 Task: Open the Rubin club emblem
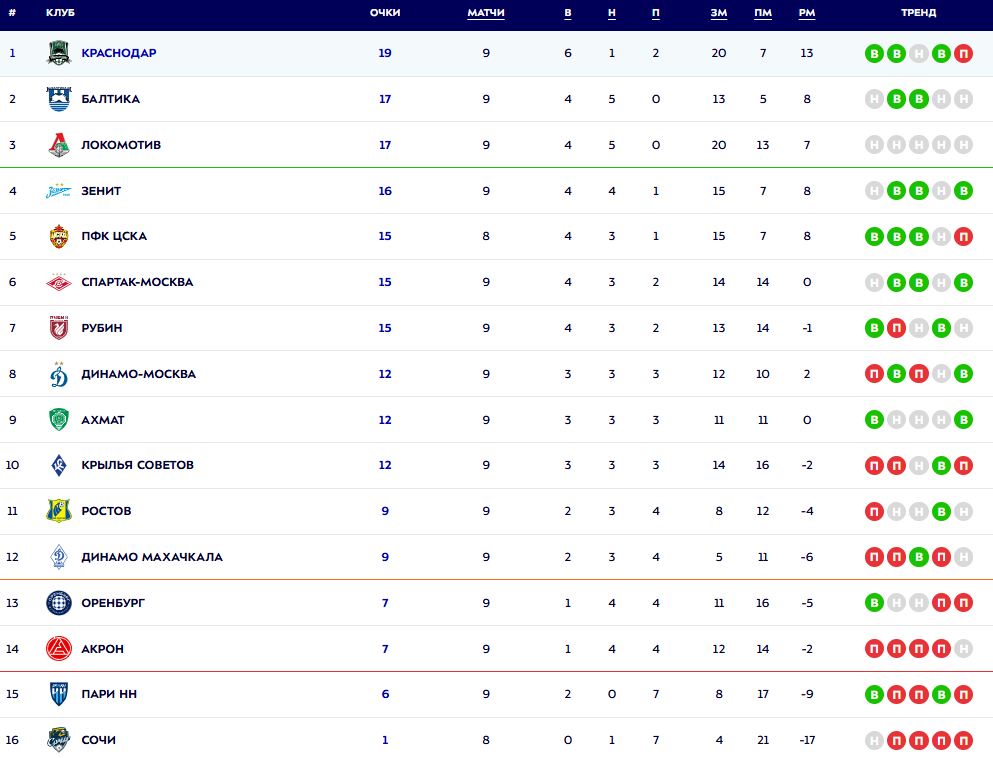point(59,328)
